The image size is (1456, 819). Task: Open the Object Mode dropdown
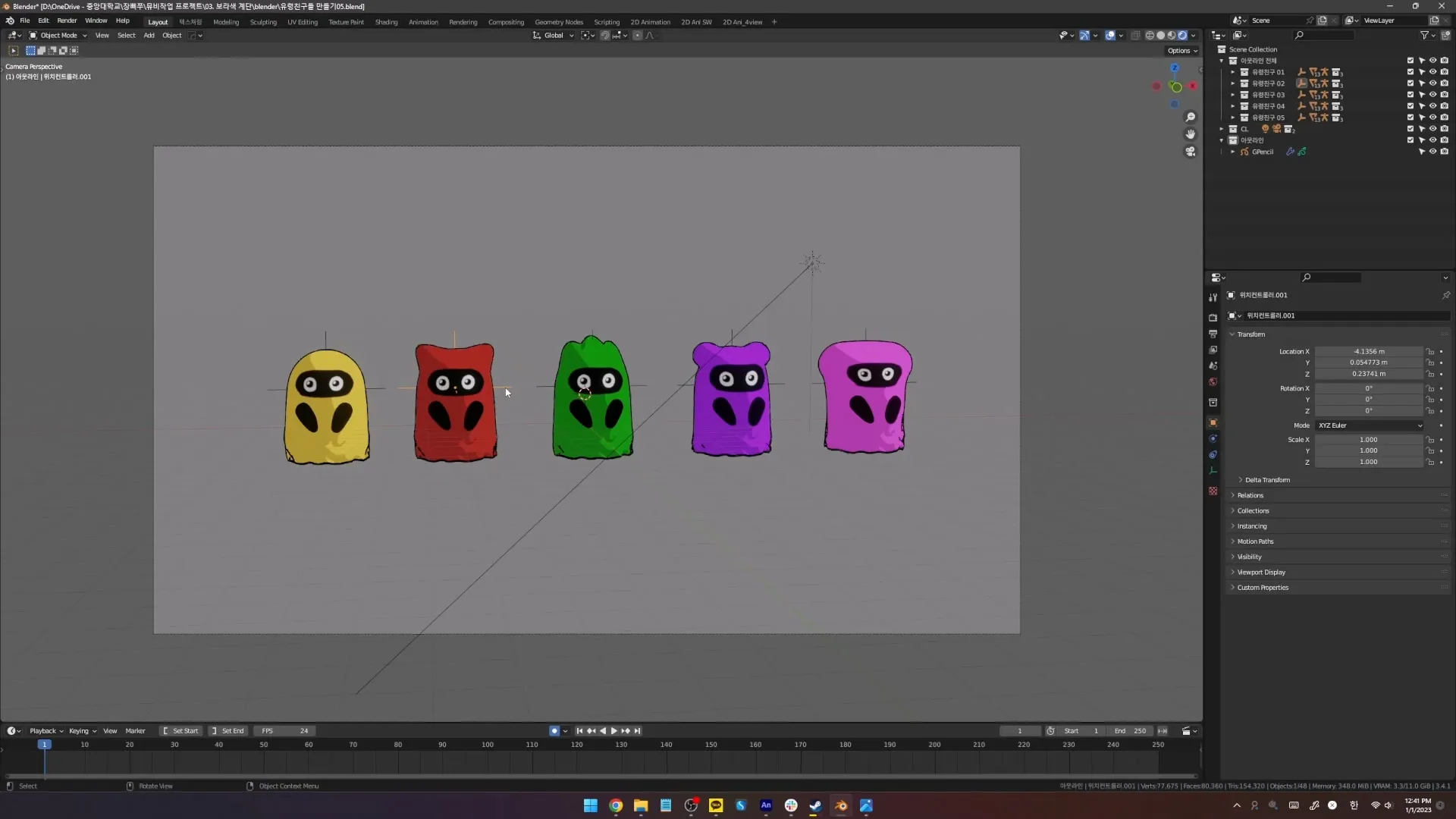pos(58,36)
